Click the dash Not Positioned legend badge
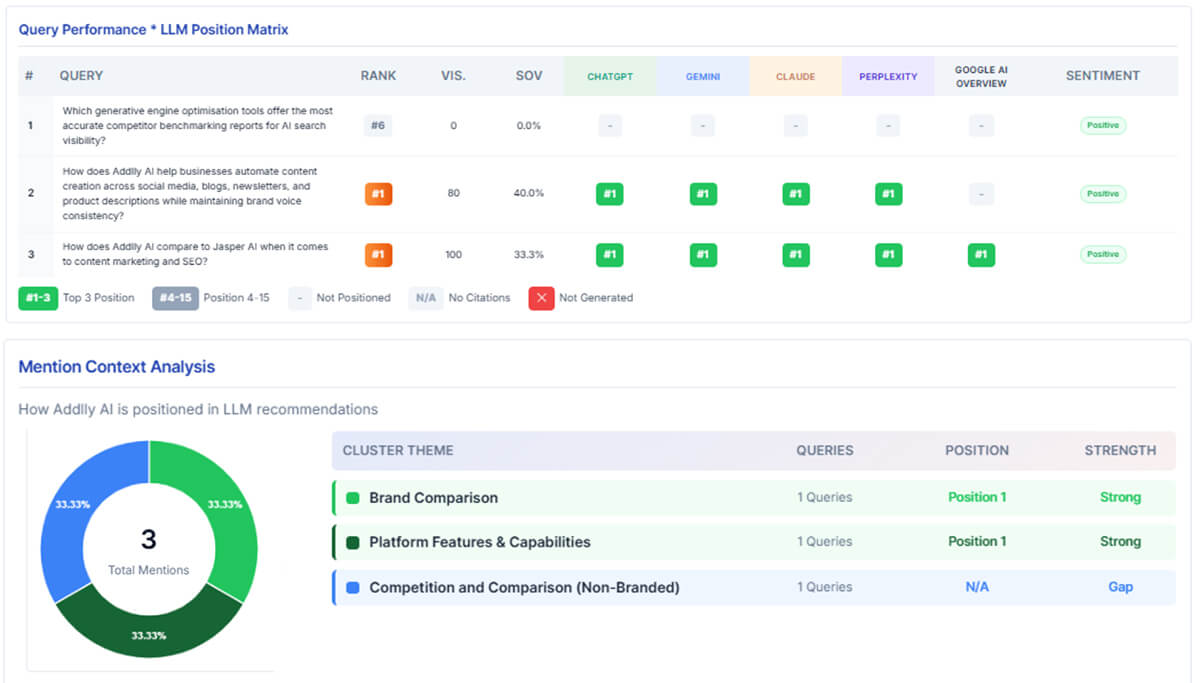1200x683 pixels. [x=299, y=297]
